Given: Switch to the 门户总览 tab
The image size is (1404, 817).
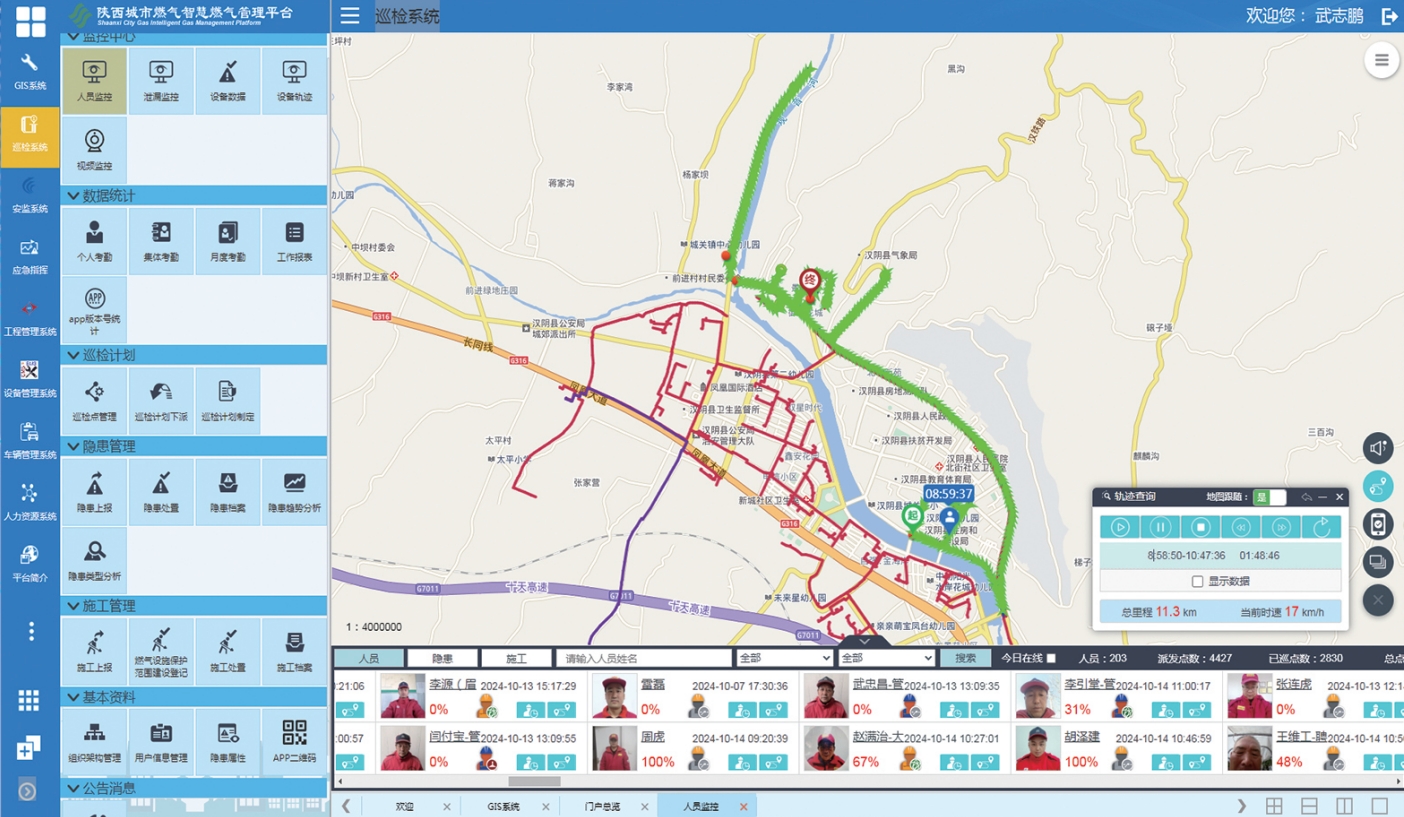Looking at the screenshot, I should [603, 806].
